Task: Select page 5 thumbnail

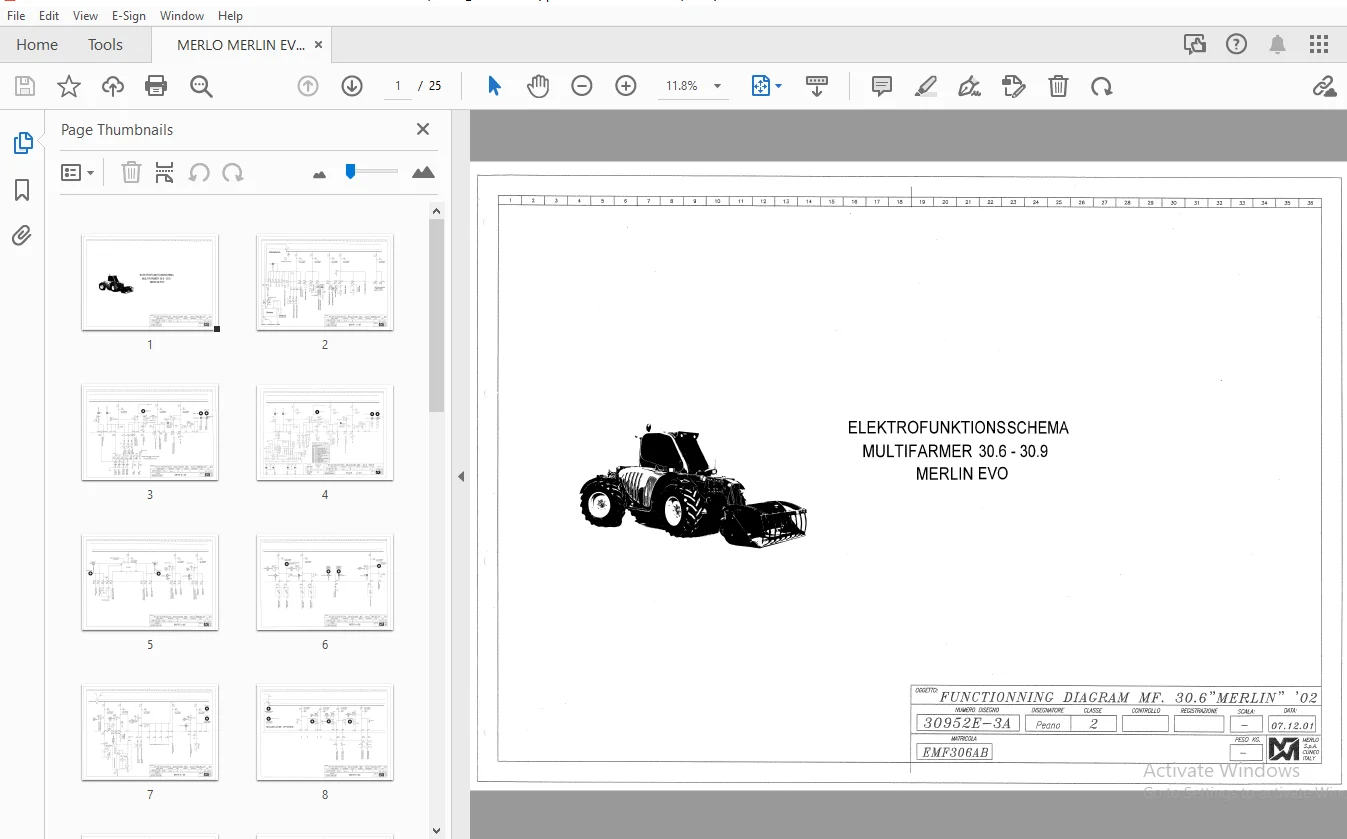Action: (150, 583)
